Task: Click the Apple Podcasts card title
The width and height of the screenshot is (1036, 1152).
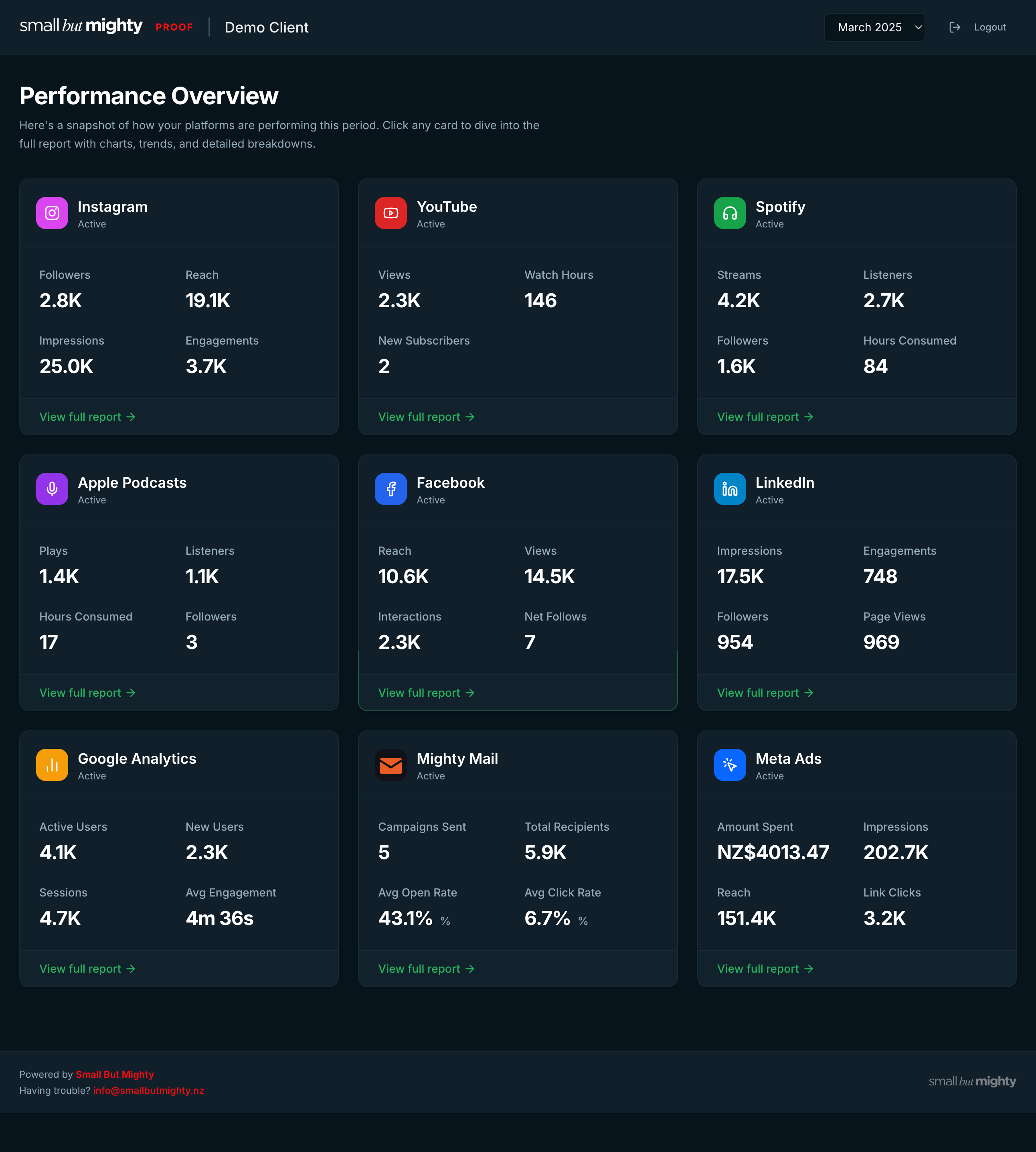Action: click(132, 483)
